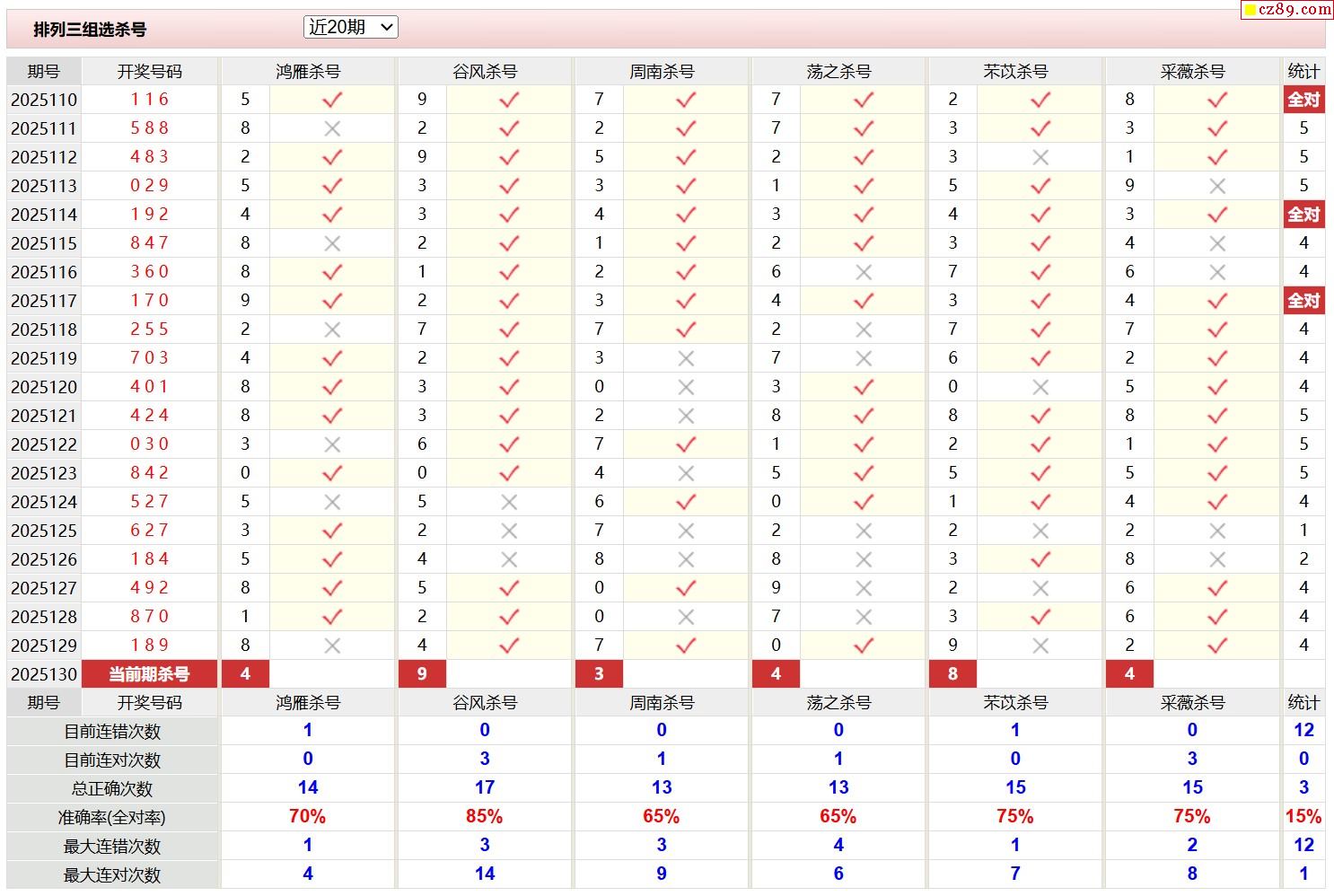Click 鸿雁 current kill number 4
Image resolution: width=1334 pixels, height=896 pixels.
point(245,674)
